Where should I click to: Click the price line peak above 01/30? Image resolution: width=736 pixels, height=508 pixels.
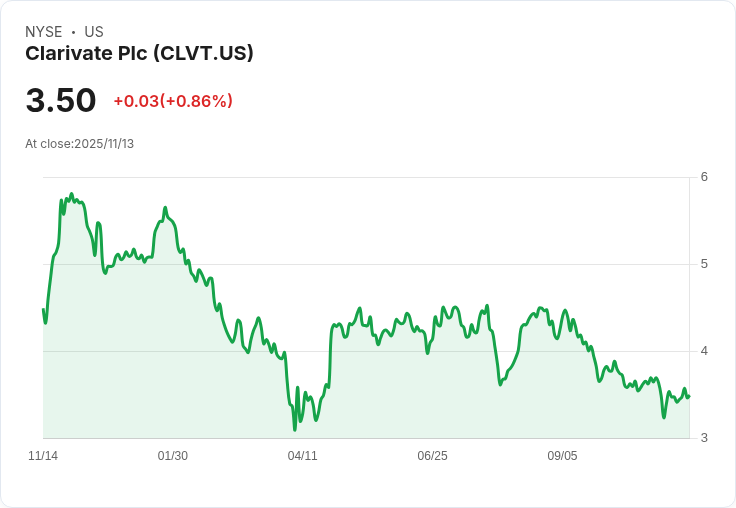[x=165, y=208]
